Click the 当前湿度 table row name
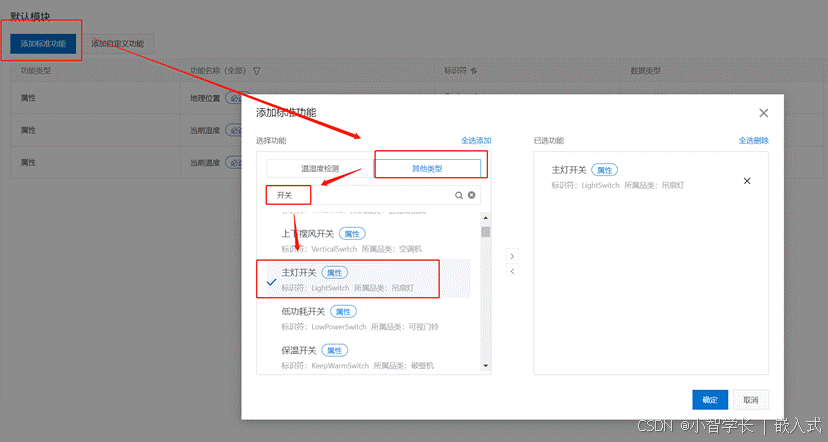This screenshot has width=828, height=442. [x=205, y=130]
